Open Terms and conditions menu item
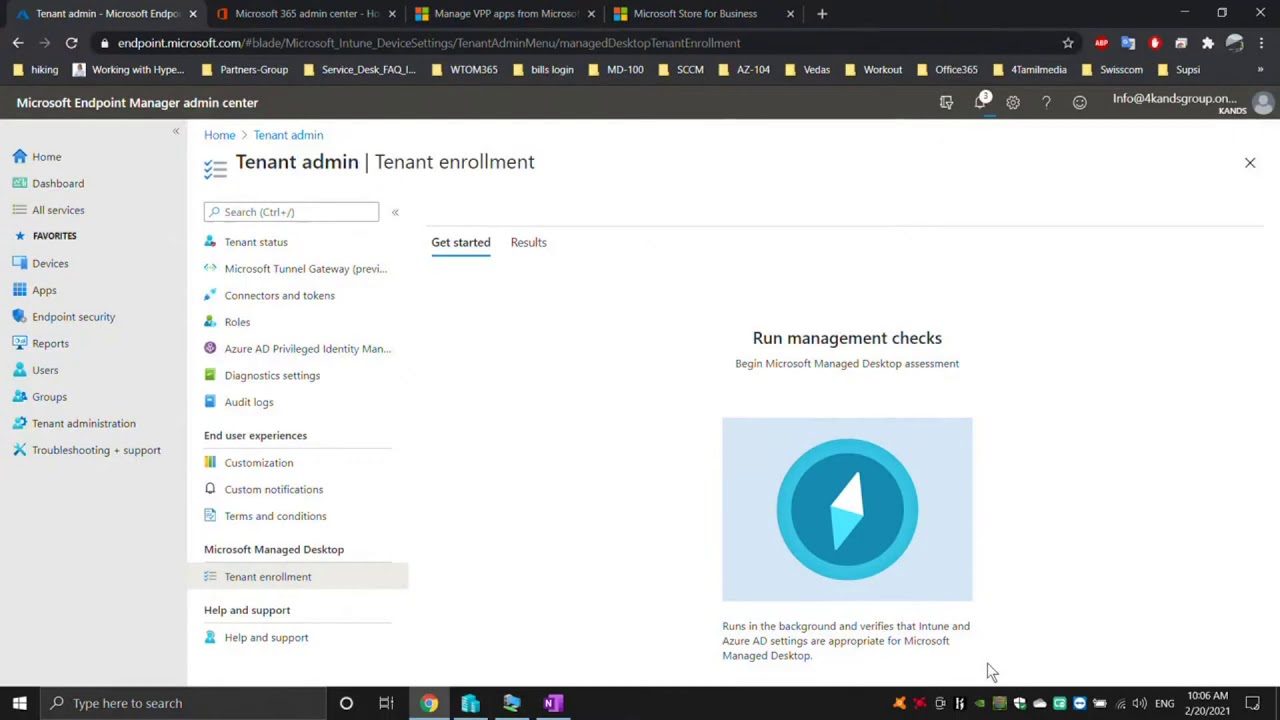Screen dimensions: 1280x720 [x=275, y=516]
